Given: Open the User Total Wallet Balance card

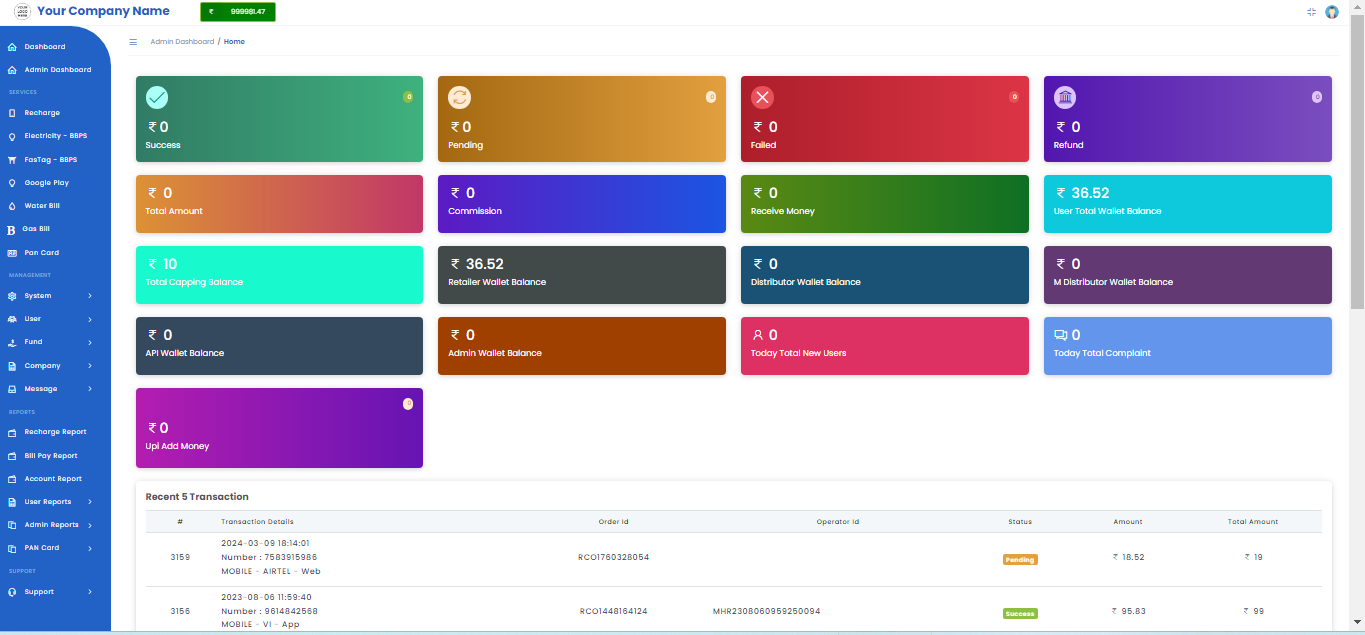Looking at the screenshot, I should (x=1187, y=204).
